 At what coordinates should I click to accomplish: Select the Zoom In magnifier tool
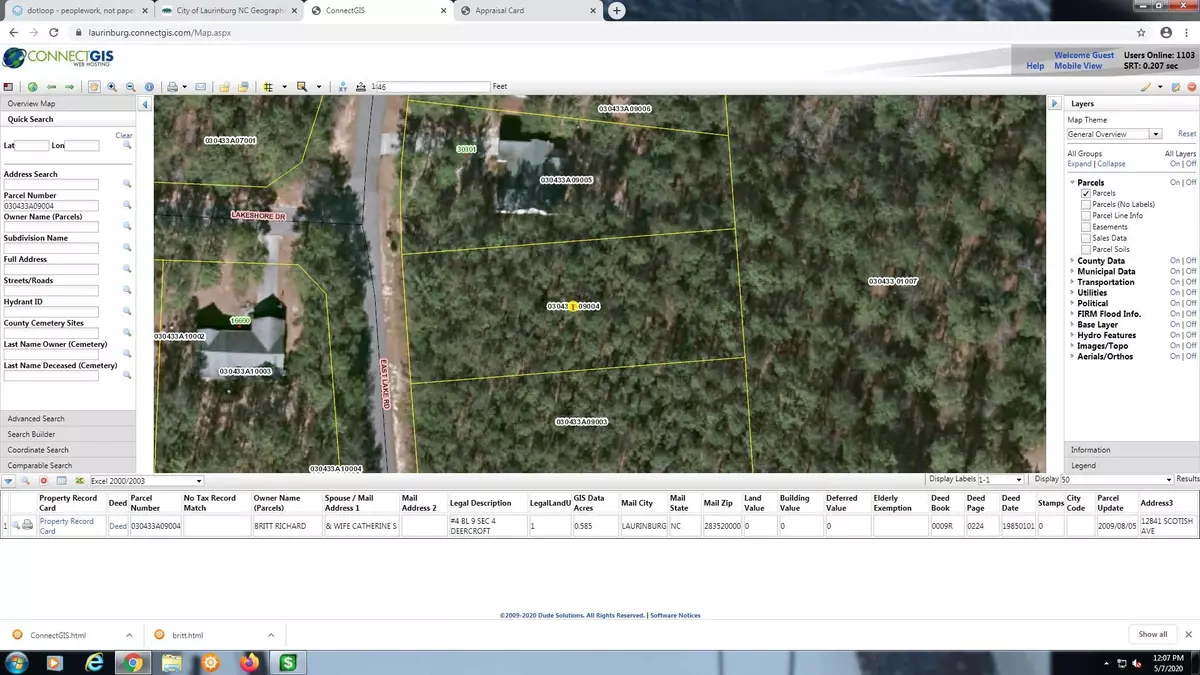click(x=112, y=87)
